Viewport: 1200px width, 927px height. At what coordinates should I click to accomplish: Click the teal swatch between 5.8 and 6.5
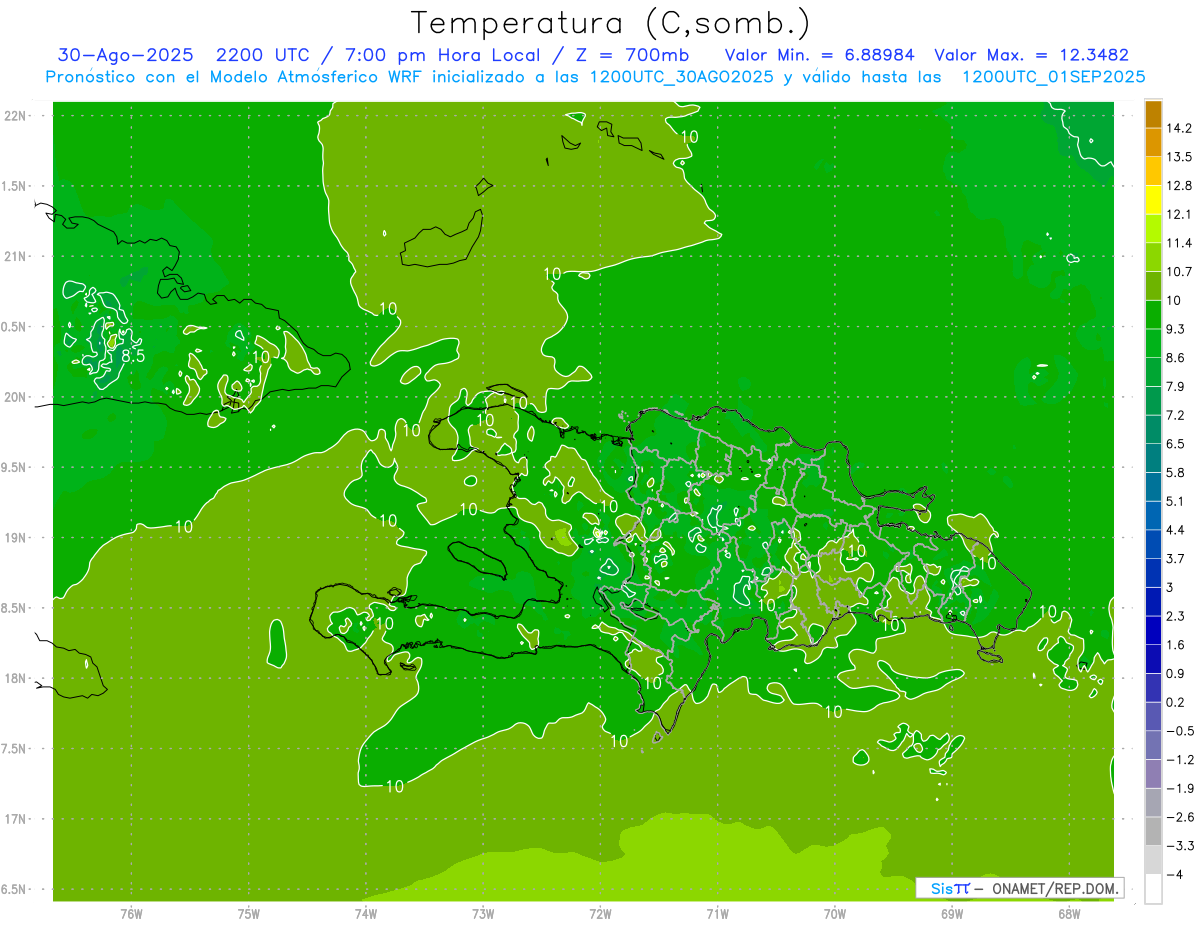tap(1153, 458)
